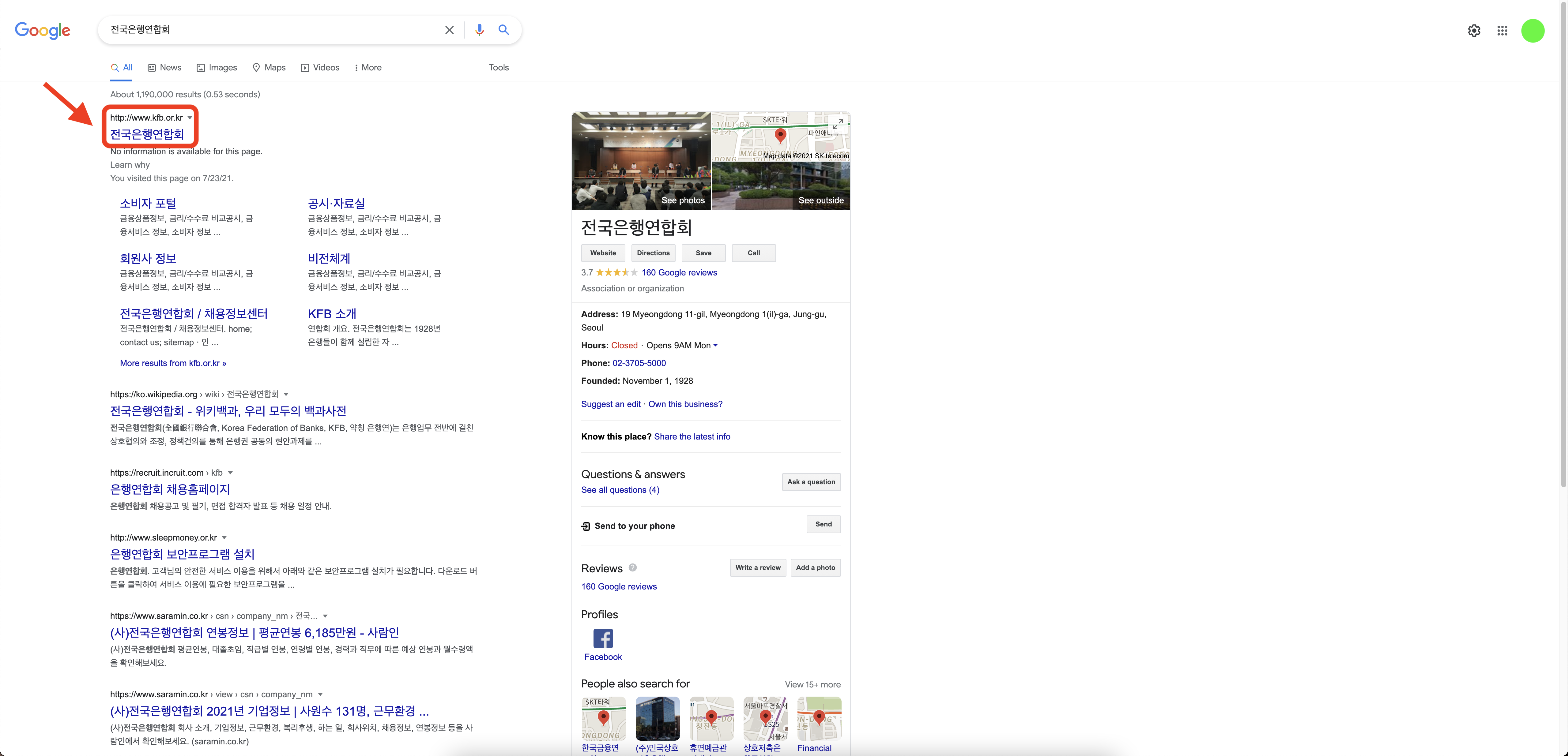The image size is (1568, 756).
Task: Switch to the News tab
Action: point(164,68)
